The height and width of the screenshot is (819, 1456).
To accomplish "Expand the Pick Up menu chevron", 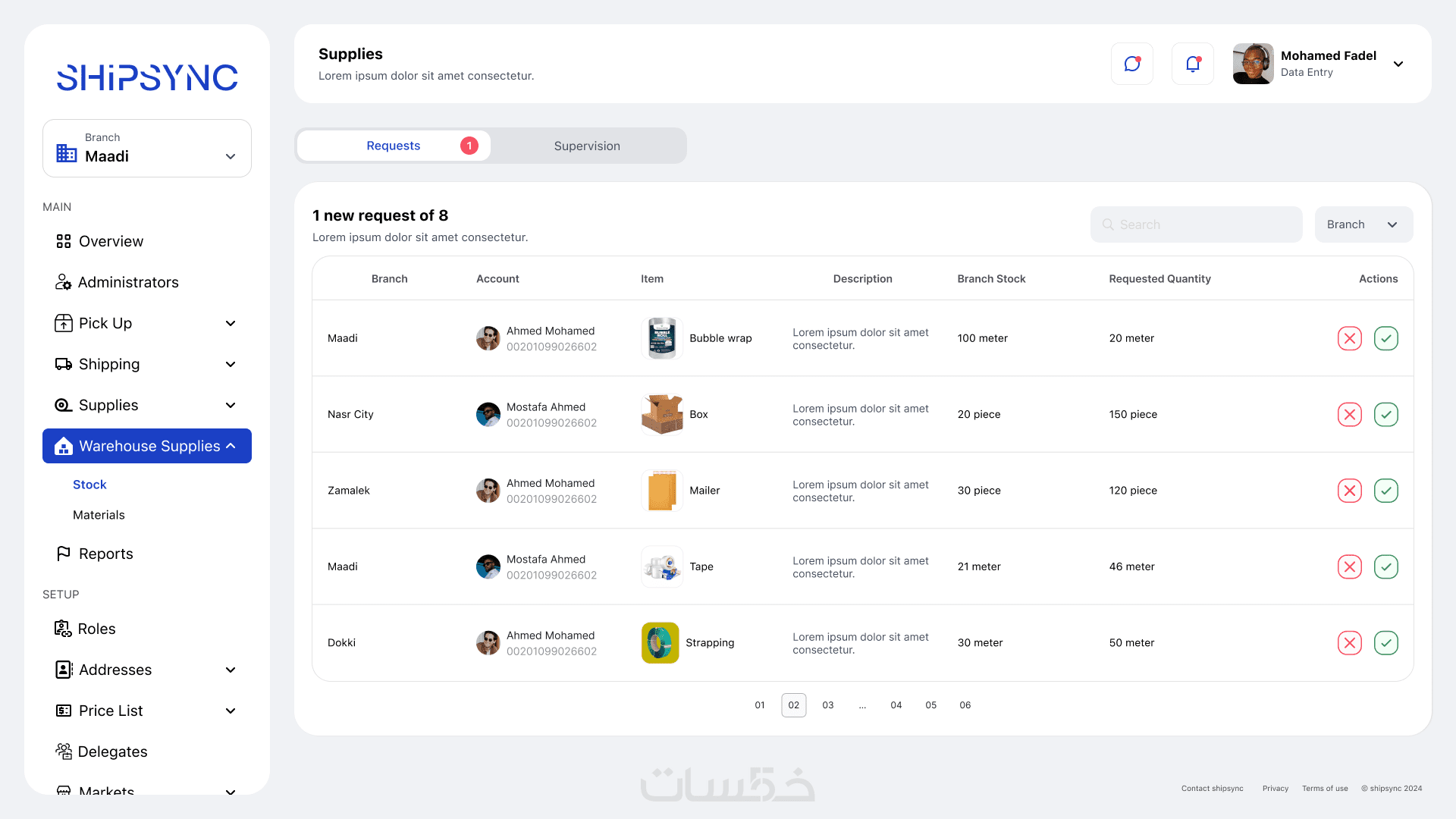I will [231, 323].
